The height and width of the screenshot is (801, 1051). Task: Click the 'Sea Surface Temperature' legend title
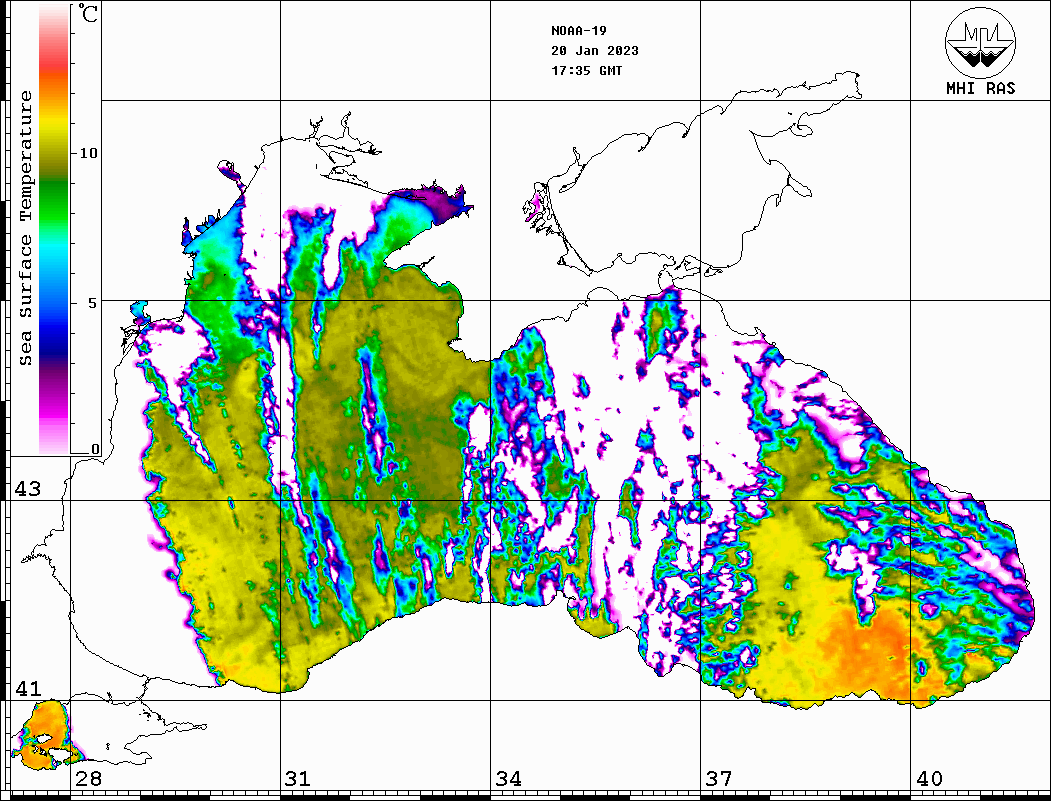tap(25, 229)
